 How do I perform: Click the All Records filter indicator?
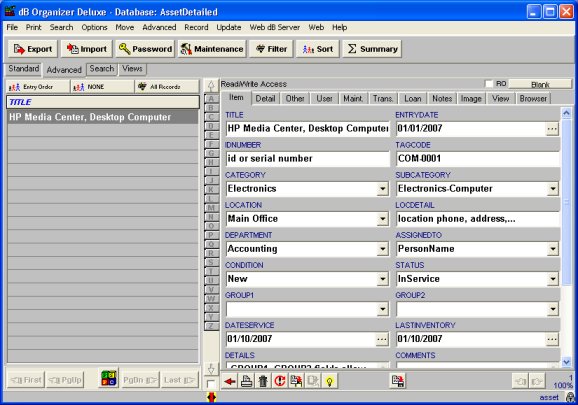[x=167, y=87]
